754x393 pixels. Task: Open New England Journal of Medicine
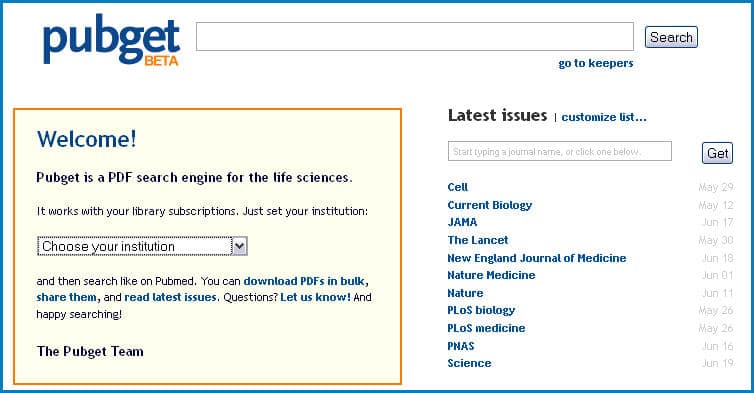[537, 258]
